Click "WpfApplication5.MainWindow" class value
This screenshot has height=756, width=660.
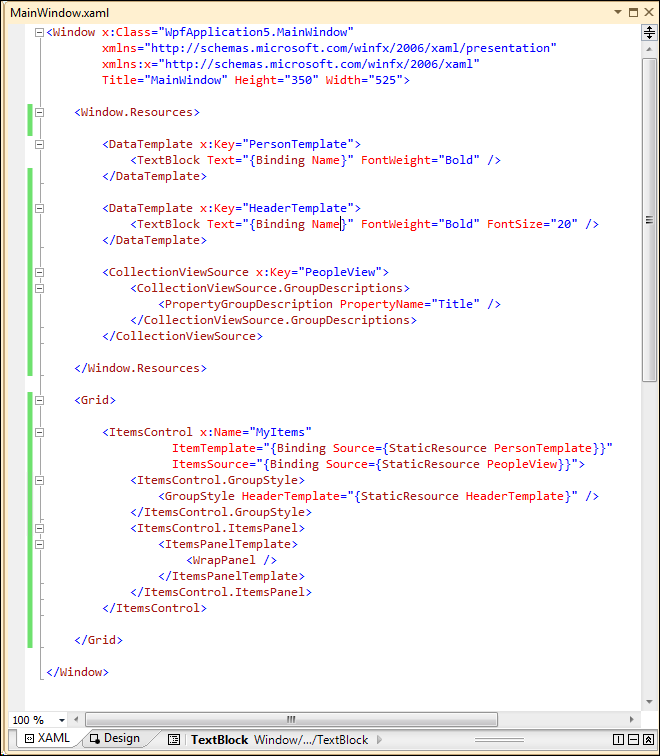256,32
